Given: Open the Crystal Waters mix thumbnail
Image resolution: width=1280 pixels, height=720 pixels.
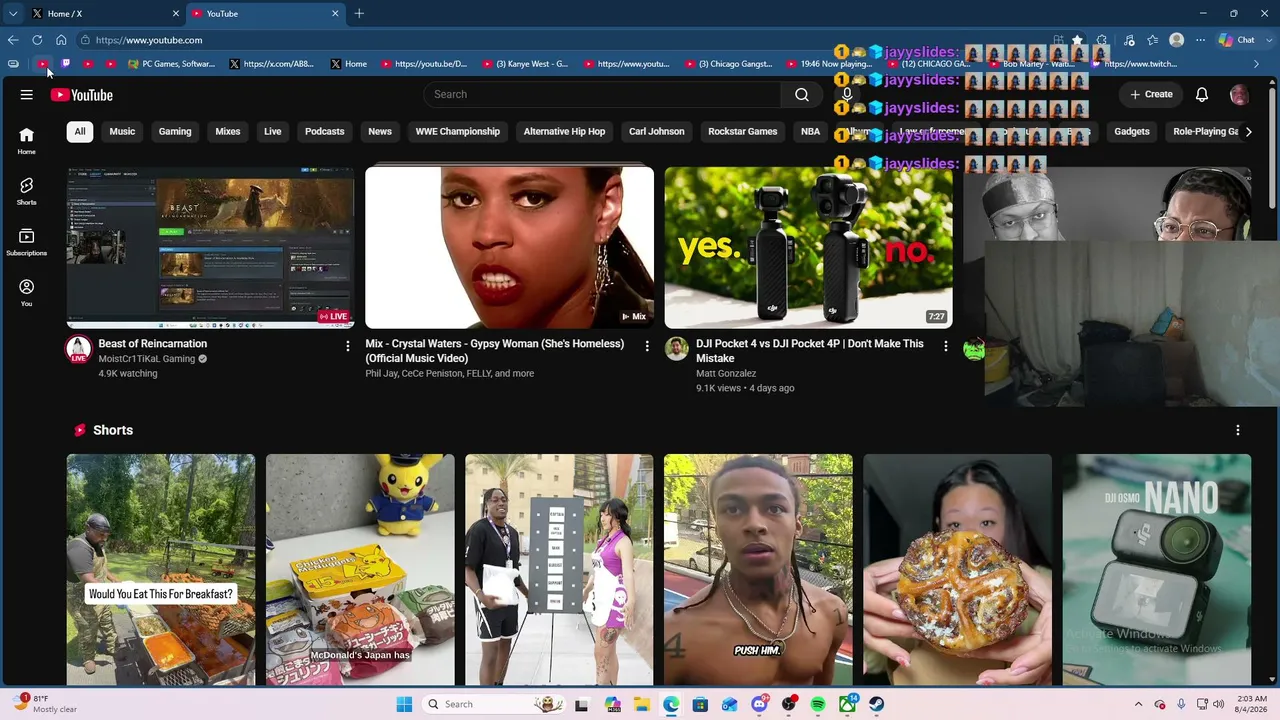Looking at the screenshot, I should click(510, 247).
